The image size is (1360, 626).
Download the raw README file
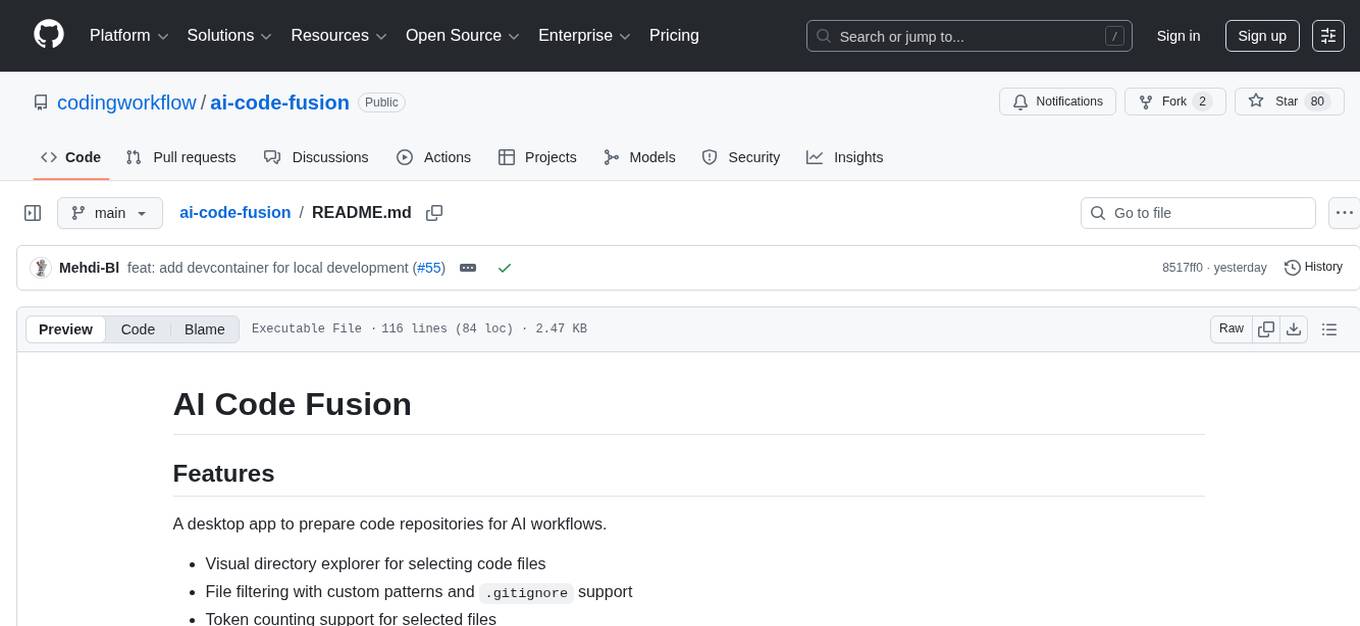pos(1294,328)
